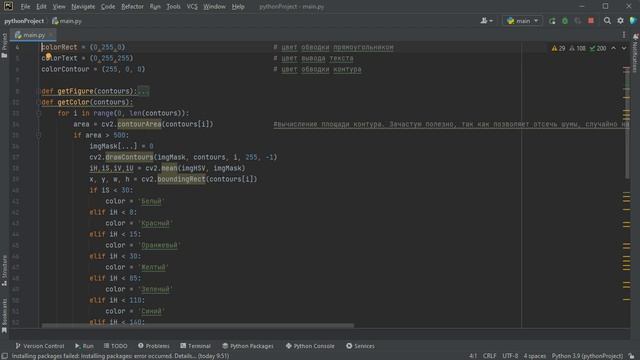The width and height of the screenshot is (640, 360).
Task: Expand the folded getFigure function body
Action: tap(143, 91)
